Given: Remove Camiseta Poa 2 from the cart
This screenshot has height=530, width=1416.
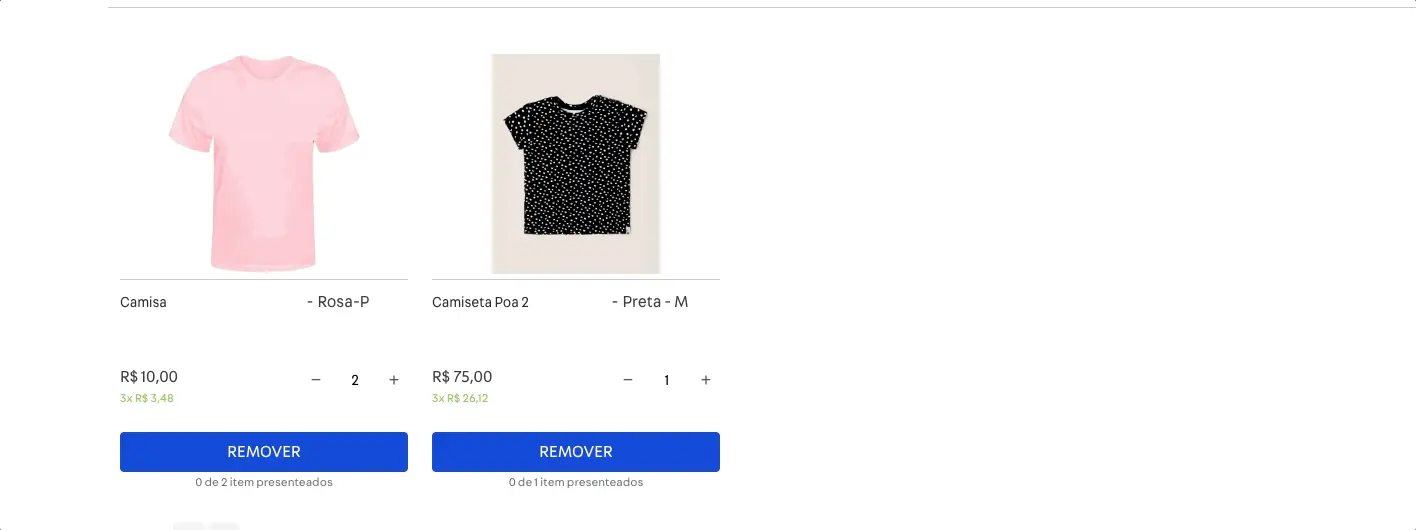Looking at the screenshot, I should pyautogui.click(x=576, y=452).
